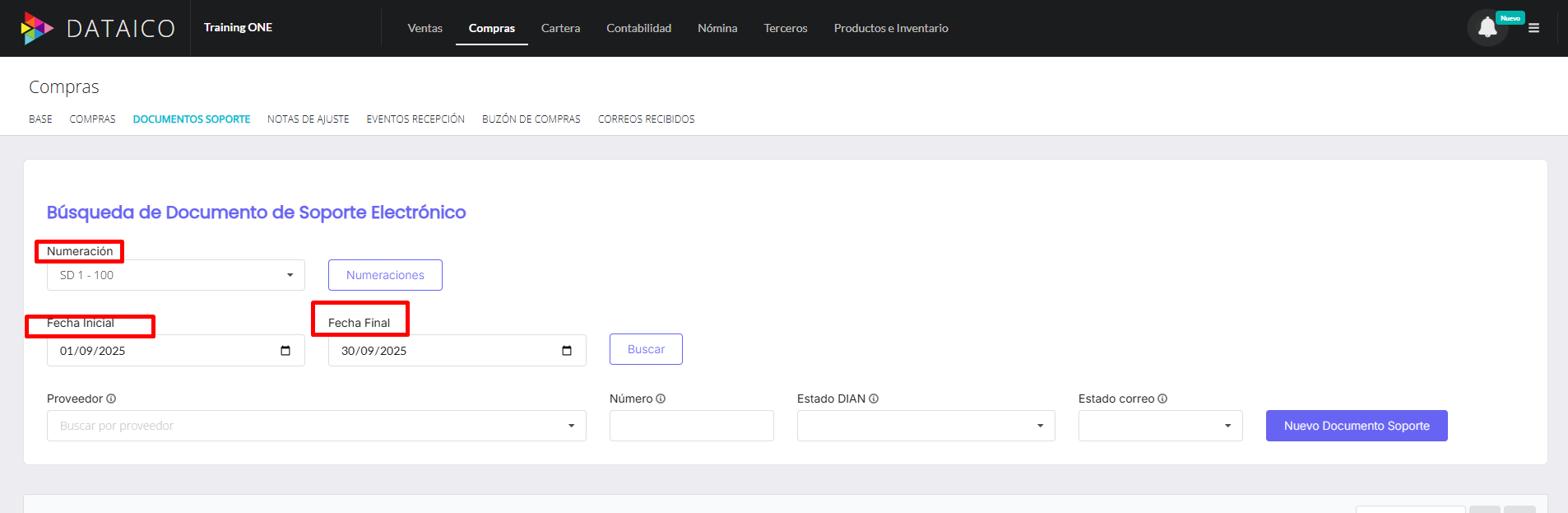Open Contabilidad module
The width and height of the screenshot is (1568, 513).
pyautogui.click(x=638, y=28)
